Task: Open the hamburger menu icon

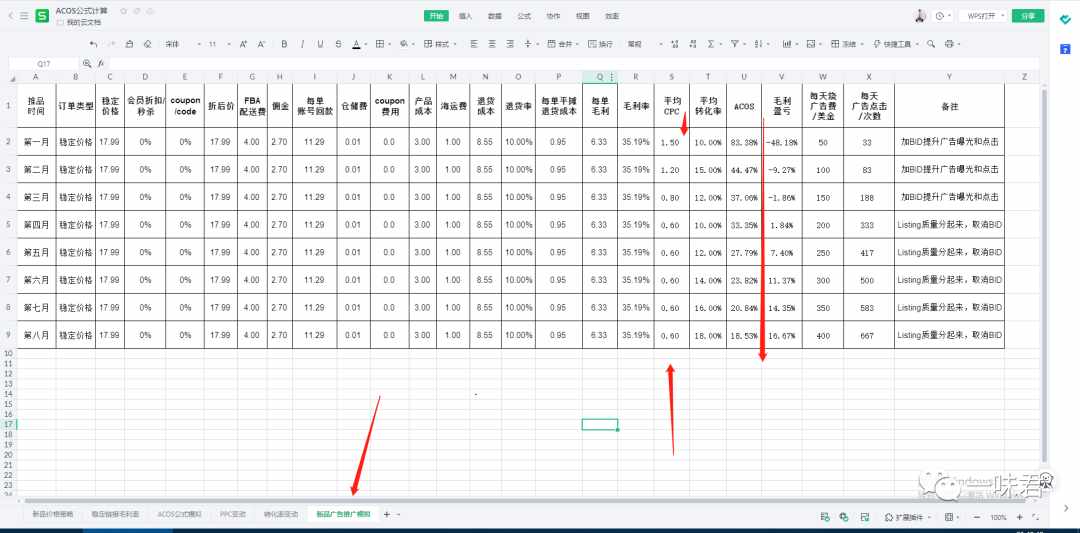Action: point(24,15)
